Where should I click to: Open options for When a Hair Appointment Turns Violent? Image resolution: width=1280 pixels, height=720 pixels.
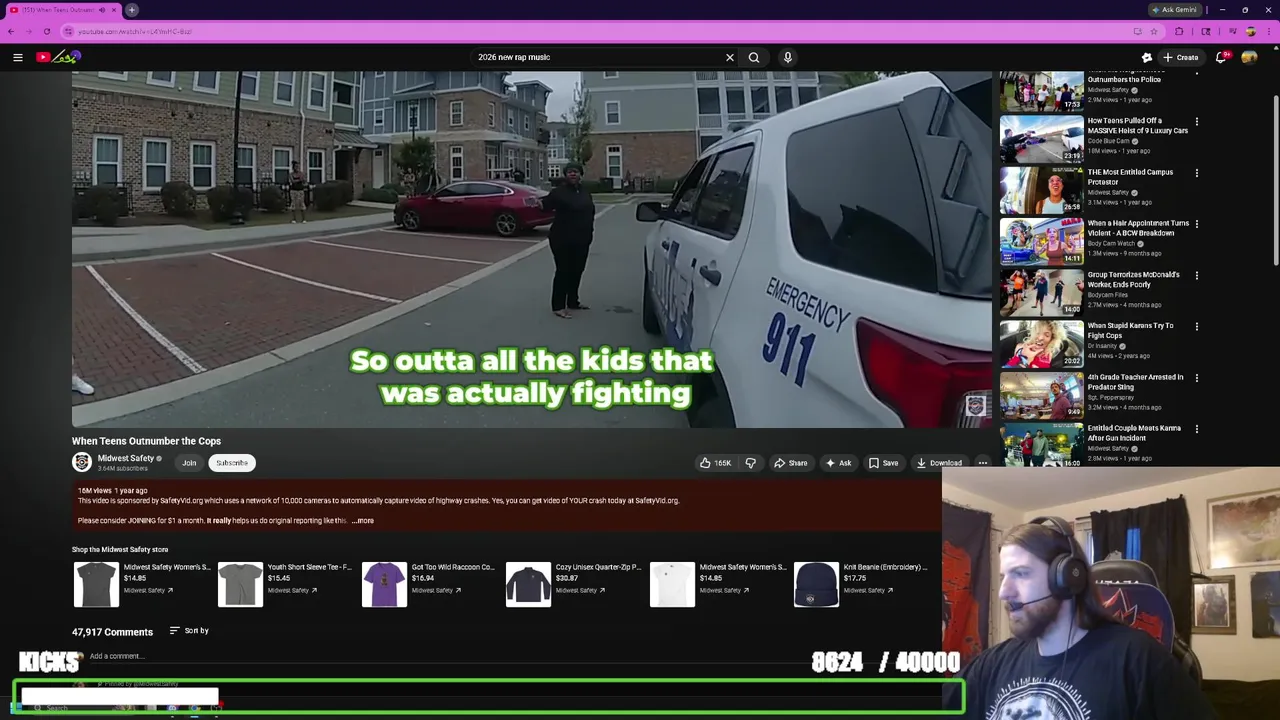pyautogui.click(x=1196, y=224)
